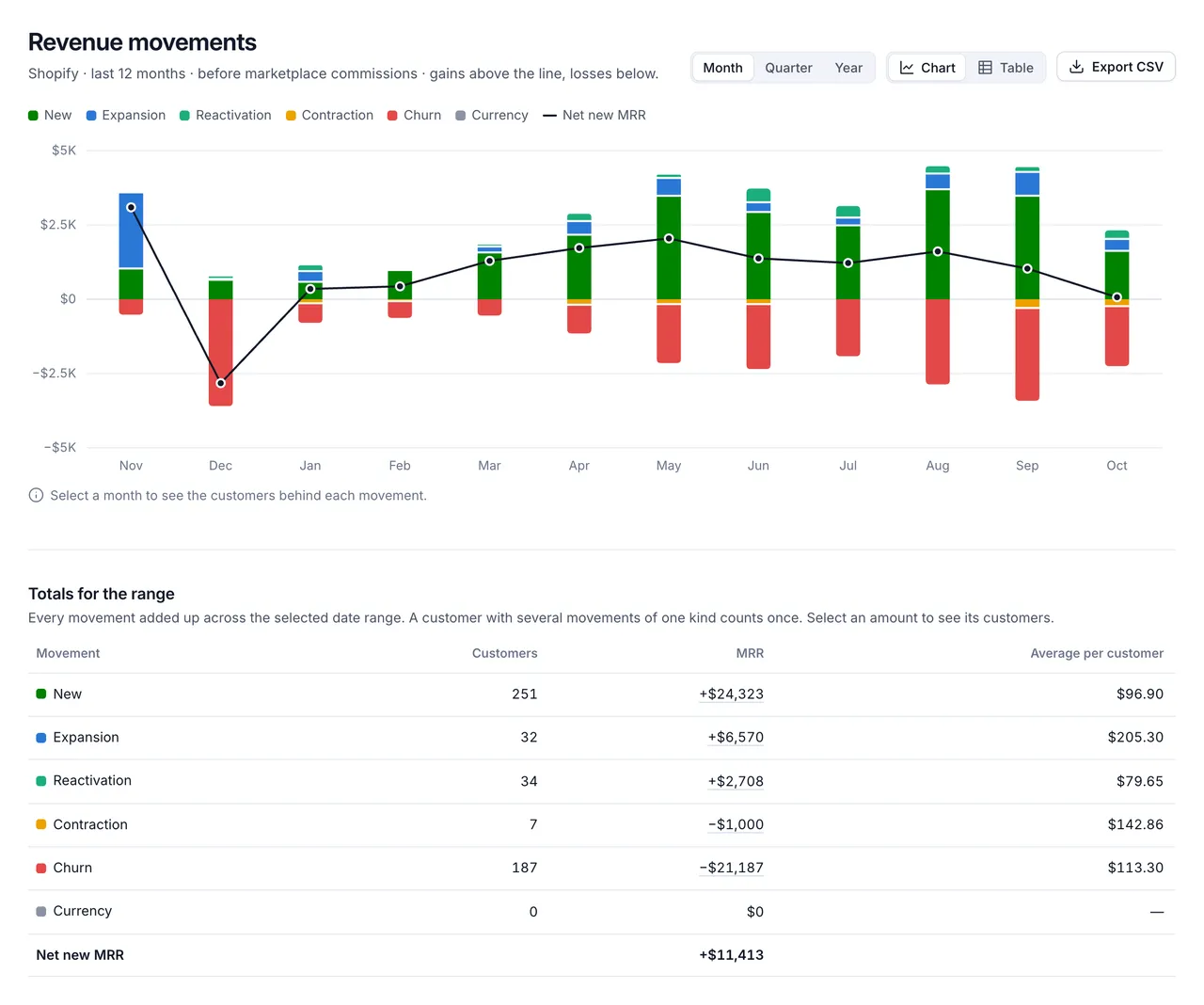1204x1005 pixels.
Task: Click the info icon beside Select a month
Action: click(x=36, y=495)
